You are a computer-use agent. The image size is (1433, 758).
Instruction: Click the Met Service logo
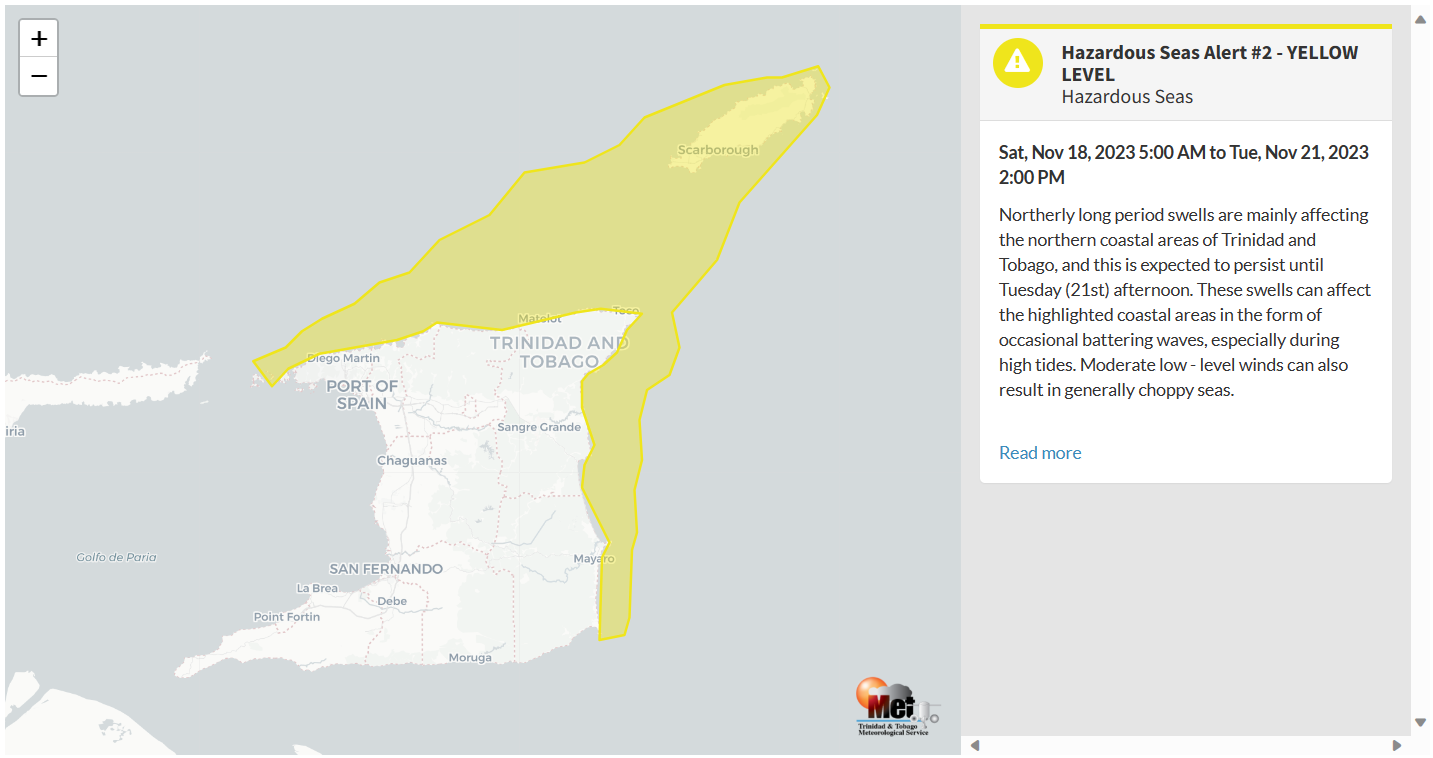pos(897,707)
